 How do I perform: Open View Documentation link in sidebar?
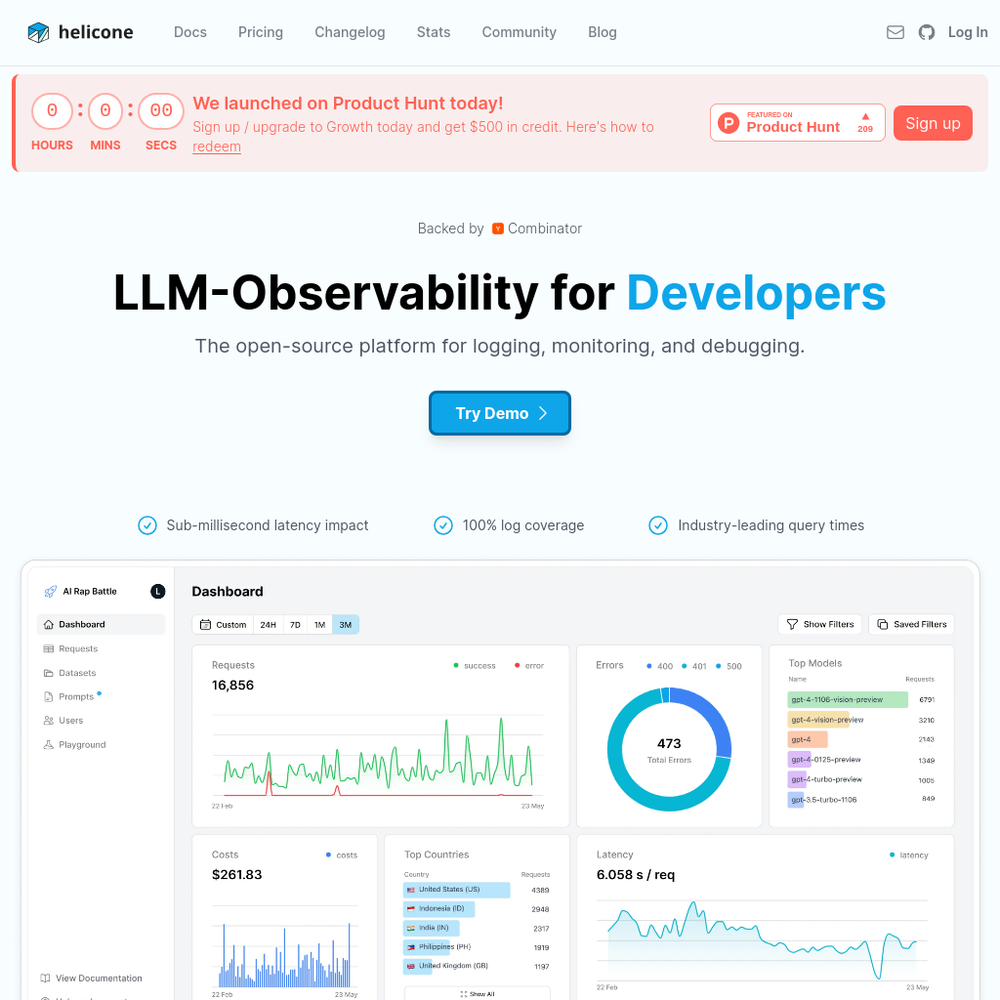point(91,978)
